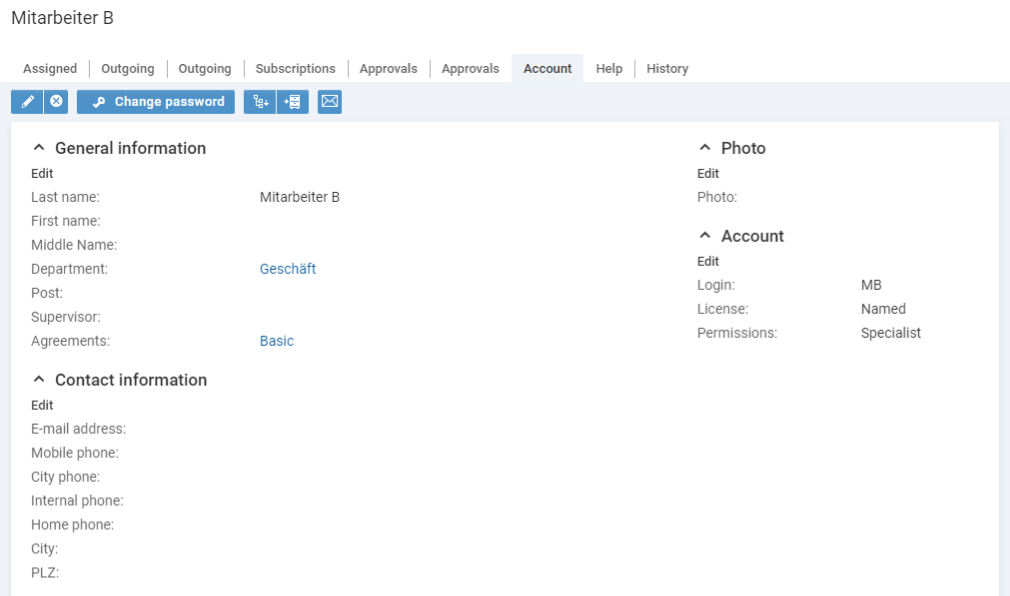Image resolution: width=1010 pixels, height=596 pixels.
Task: Collapse the General information section
Action: 40,149
